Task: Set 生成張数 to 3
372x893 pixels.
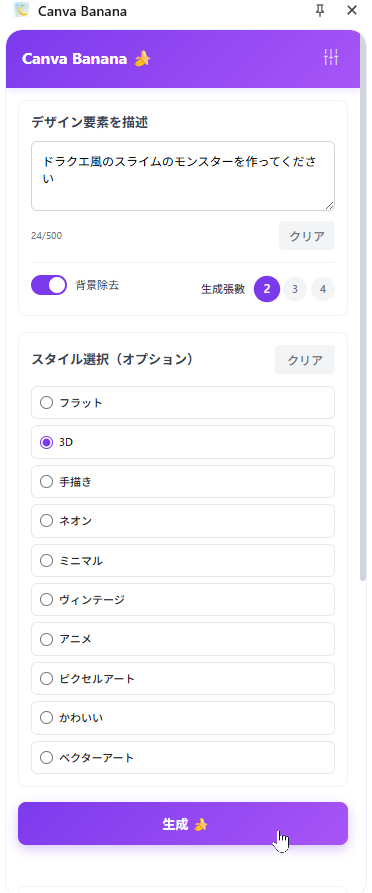Action: (295, 289)
